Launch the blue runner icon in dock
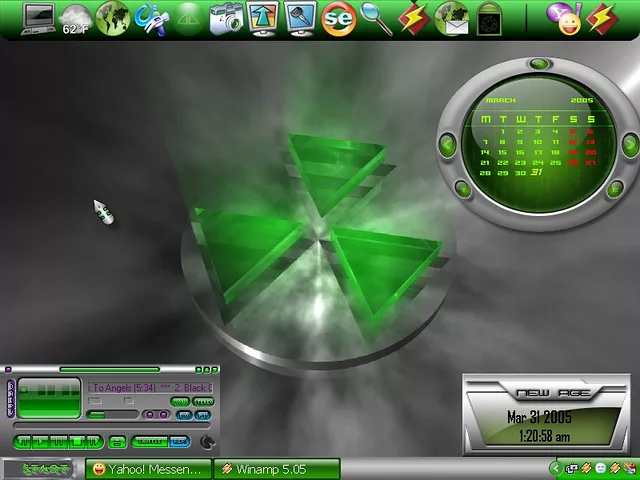 coord(152,19)
